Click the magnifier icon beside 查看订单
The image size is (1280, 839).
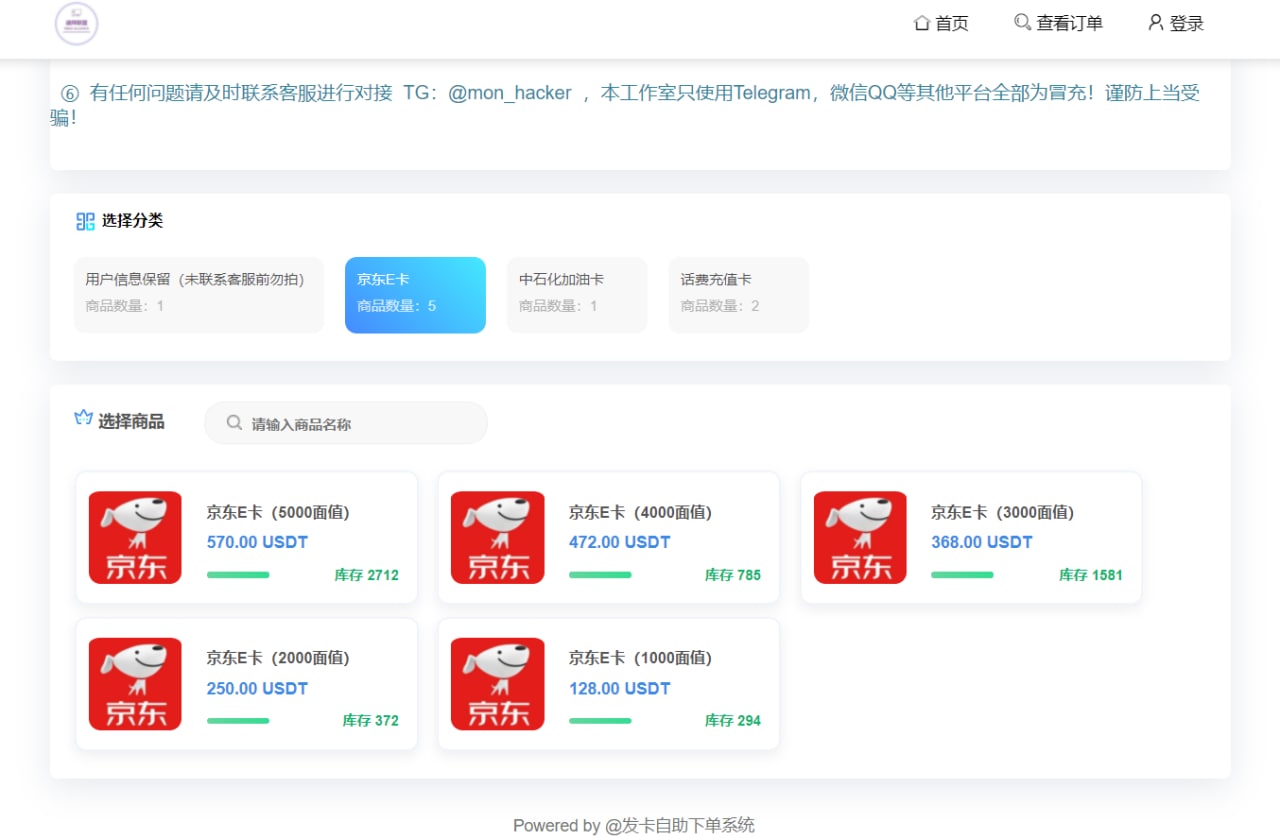click(1021, 22)
